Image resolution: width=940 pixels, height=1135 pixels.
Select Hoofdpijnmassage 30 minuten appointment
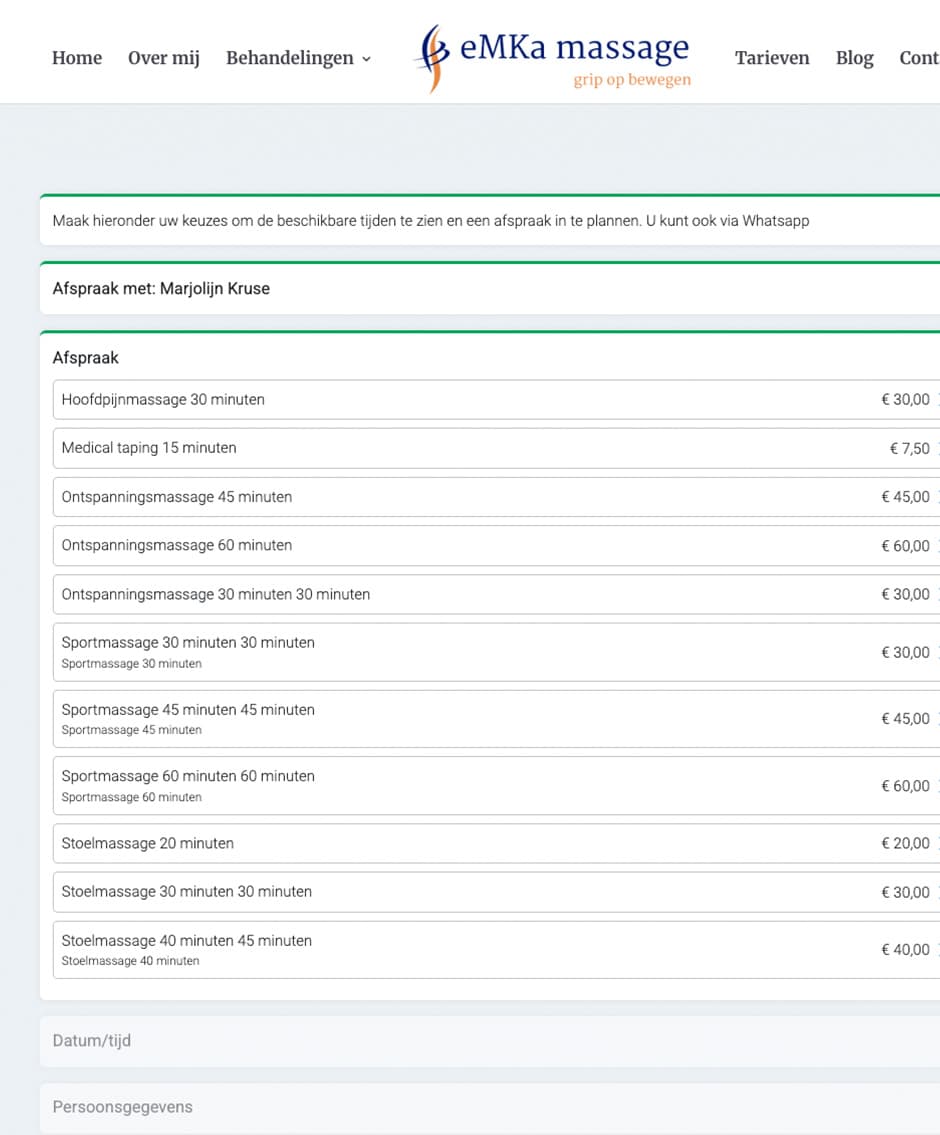(x=495, y=399)
